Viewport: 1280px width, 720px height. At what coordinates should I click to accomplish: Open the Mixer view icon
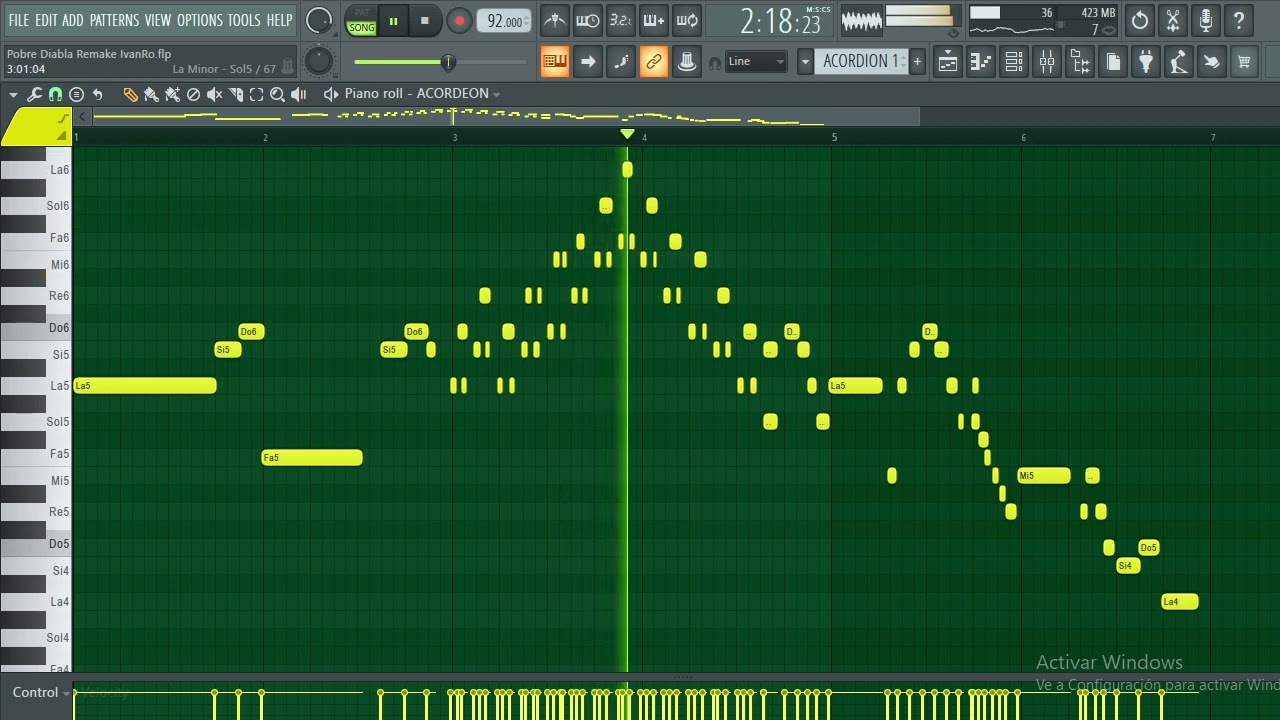1047,62
